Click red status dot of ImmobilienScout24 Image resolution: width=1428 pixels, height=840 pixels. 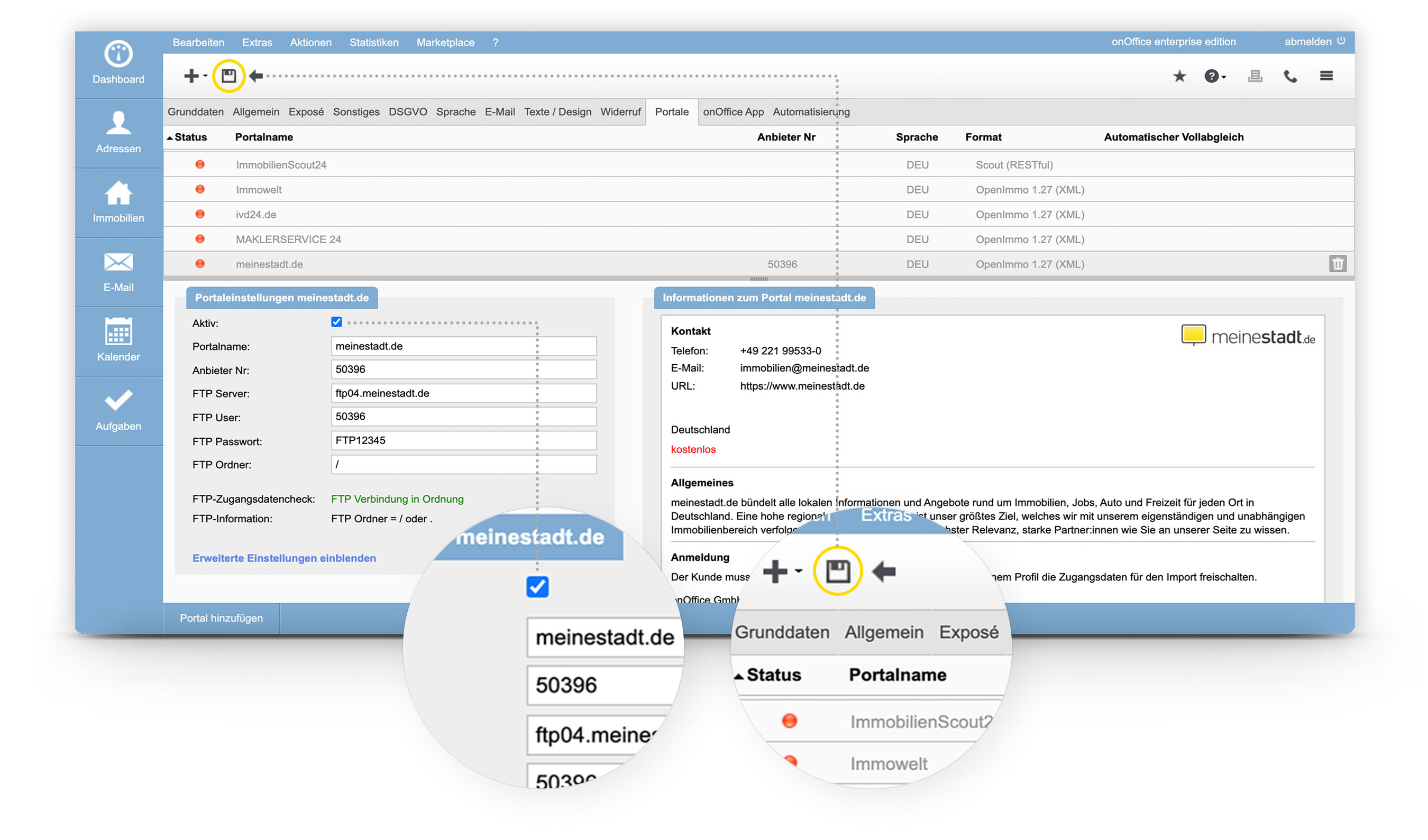click(200, 165)
